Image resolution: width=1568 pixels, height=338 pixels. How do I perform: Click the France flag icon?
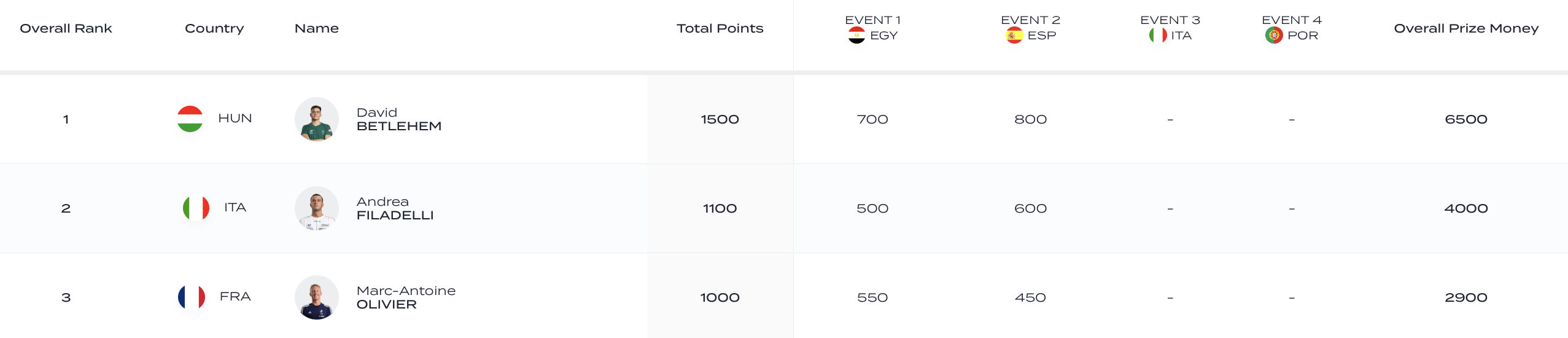click(192, 297)
